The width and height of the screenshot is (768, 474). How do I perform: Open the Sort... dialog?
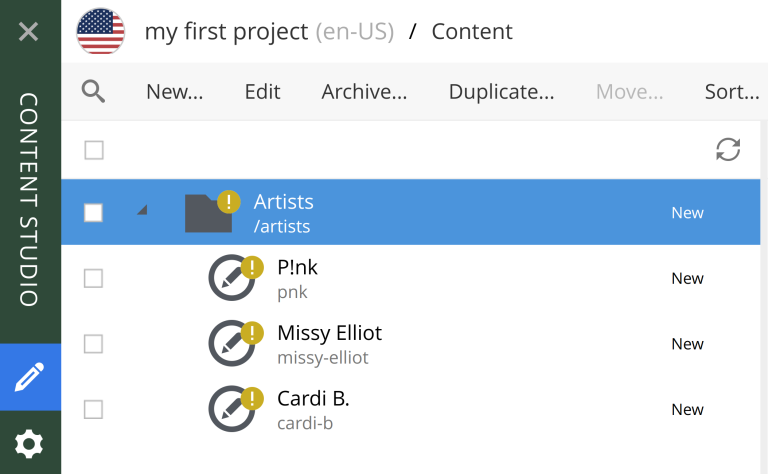(732, 92)
